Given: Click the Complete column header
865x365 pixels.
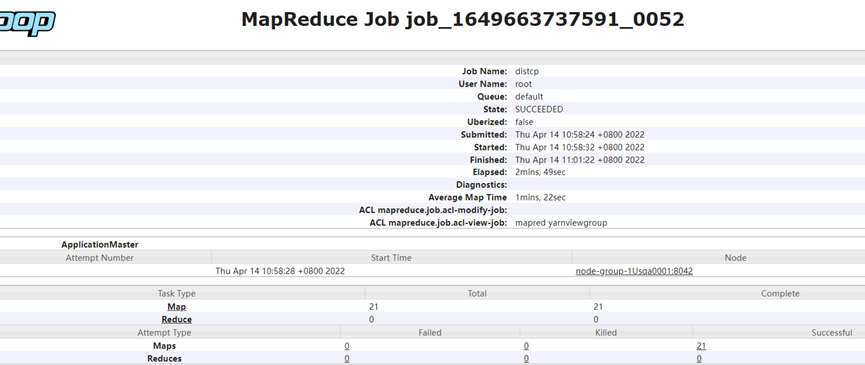Looking at the screenshot, I should (x=780, y=294).
